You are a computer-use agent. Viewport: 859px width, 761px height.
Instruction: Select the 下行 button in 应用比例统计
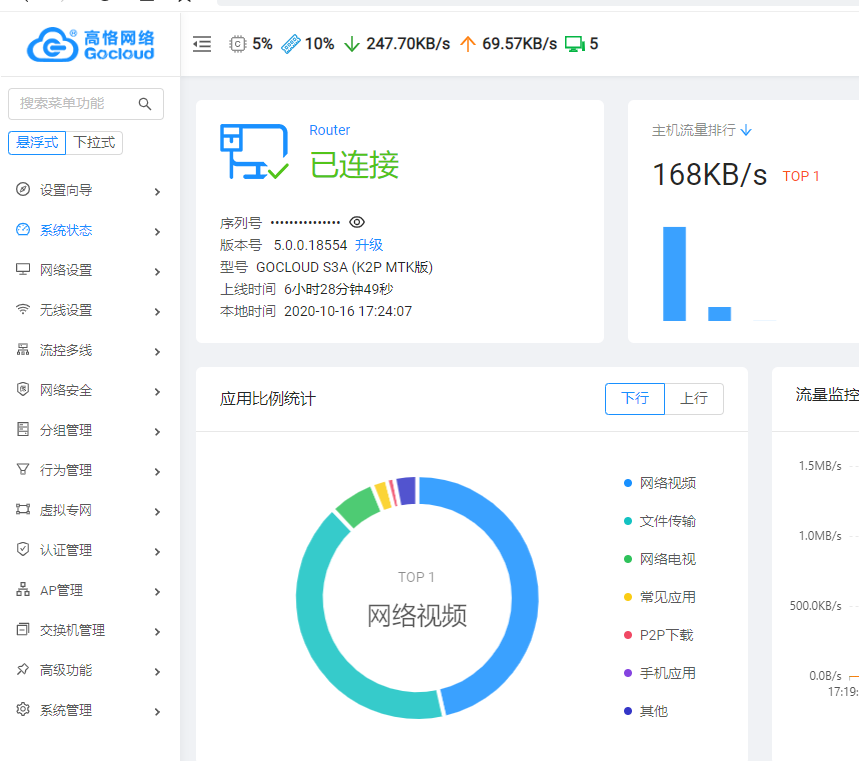click(635, 398)
